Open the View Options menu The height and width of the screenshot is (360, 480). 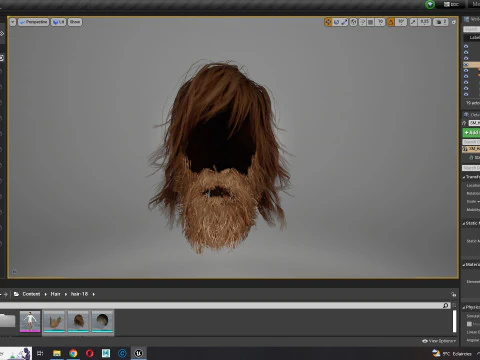click(439, 341)
